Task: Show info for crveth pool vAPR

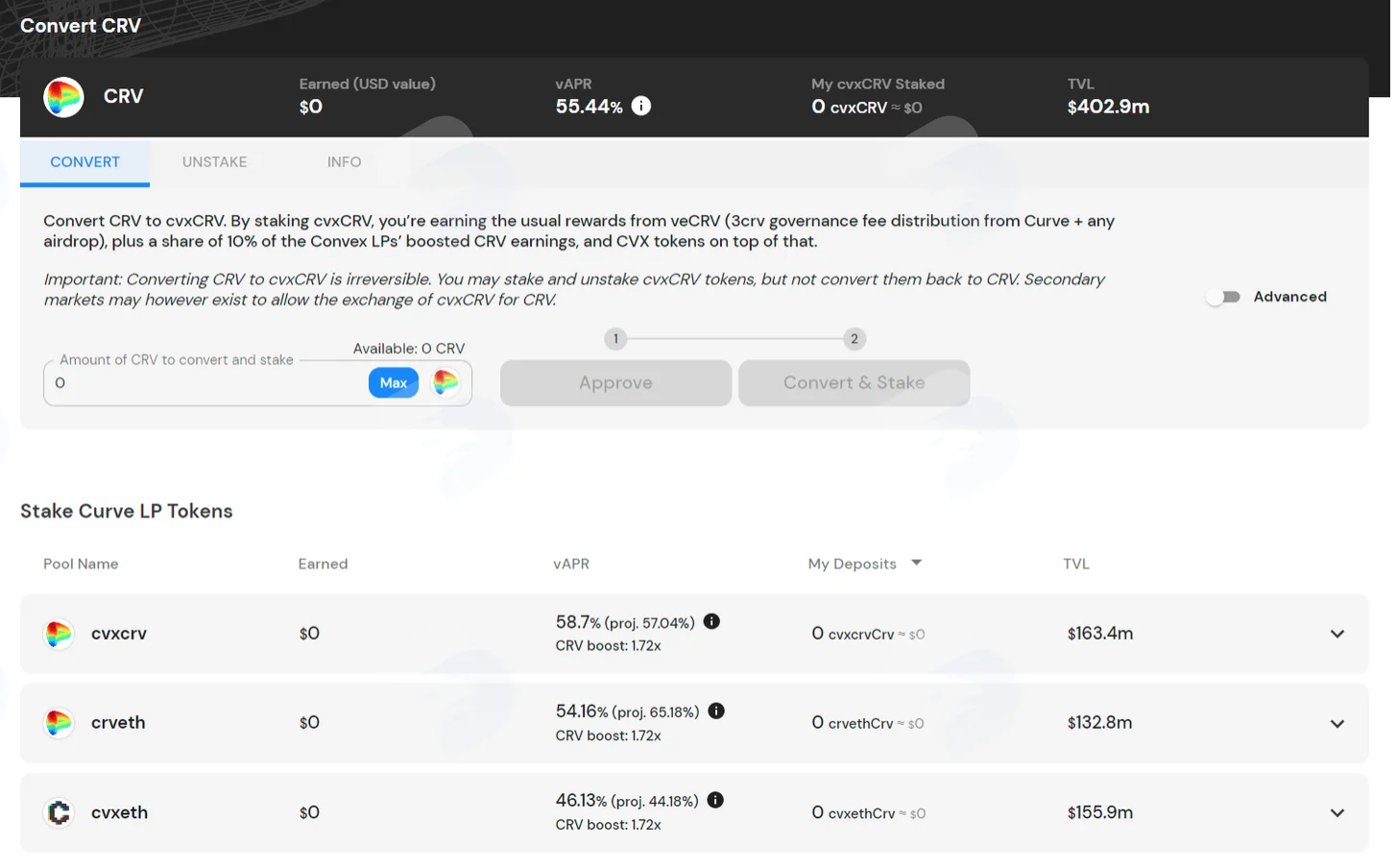Action: [716, 711]
